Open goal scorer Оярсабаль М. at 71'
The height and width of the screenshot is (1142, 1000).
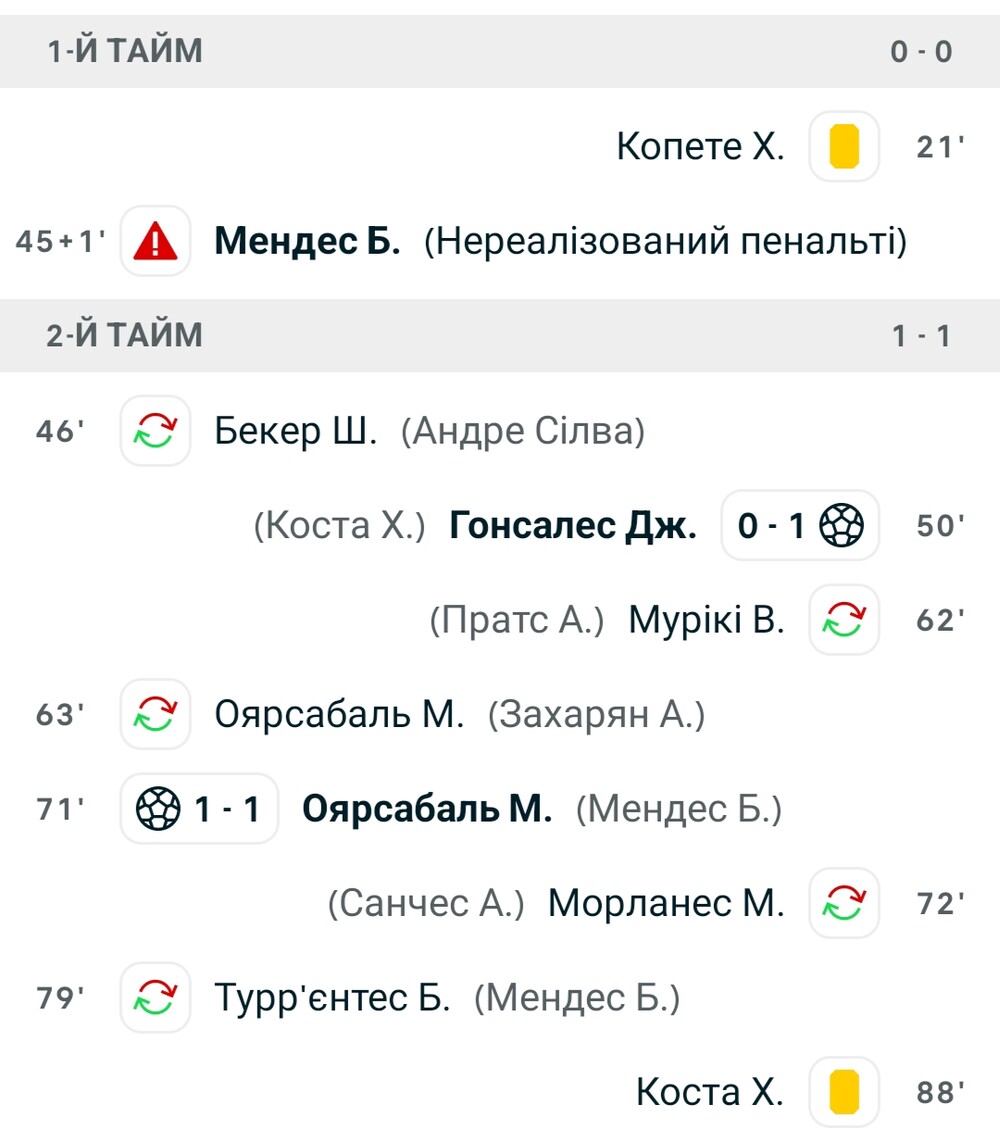pos(427,809)
